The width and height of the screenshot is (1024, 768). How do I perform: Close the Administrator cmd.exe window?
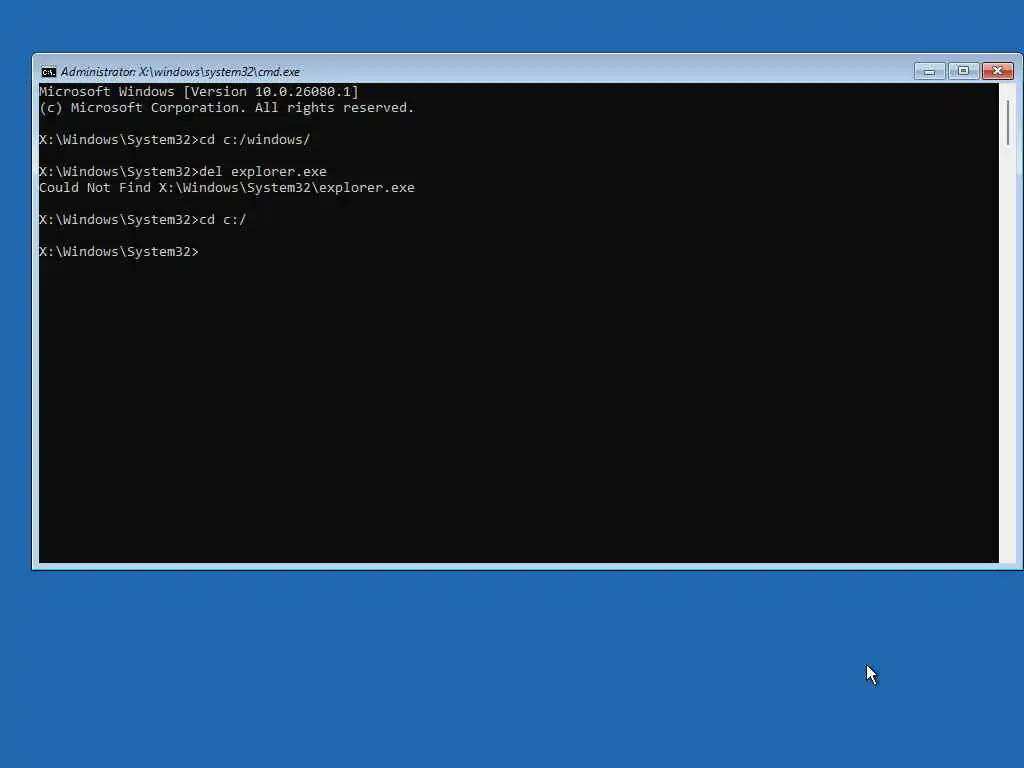click(997, 71)
